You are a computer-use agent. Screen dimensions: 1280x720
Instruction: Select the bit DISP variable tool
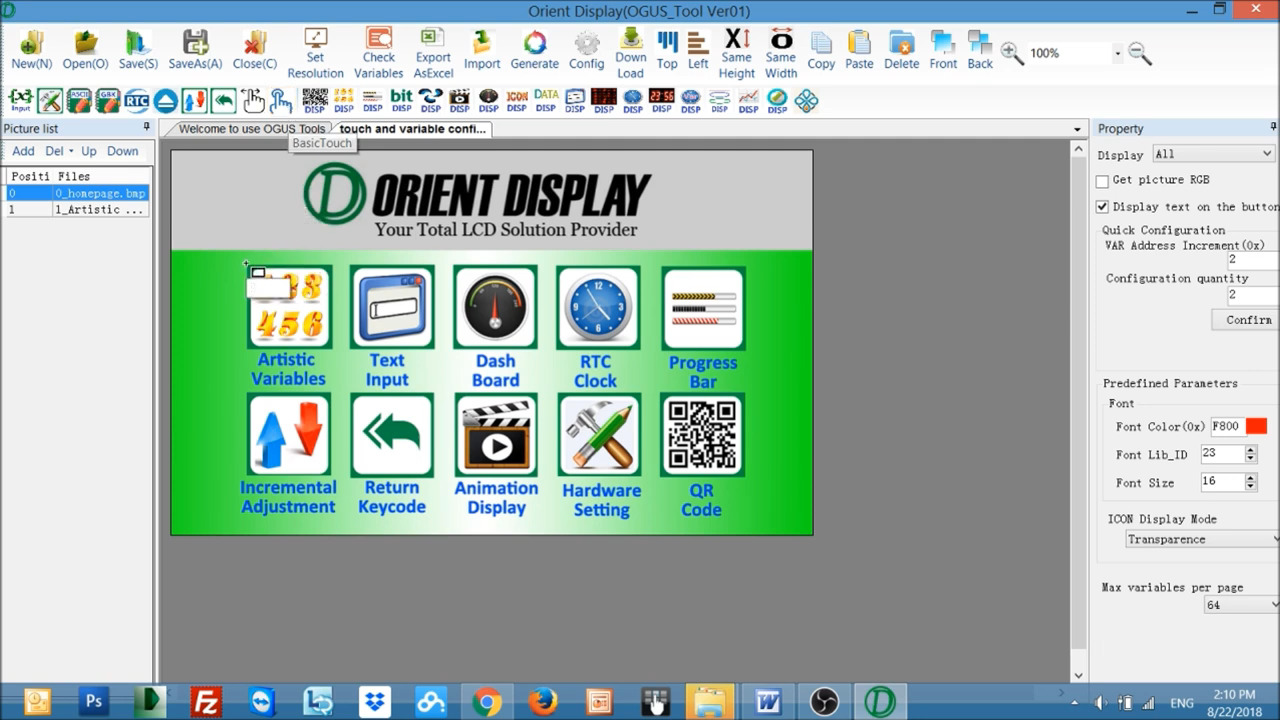click(x=402, y=100)
